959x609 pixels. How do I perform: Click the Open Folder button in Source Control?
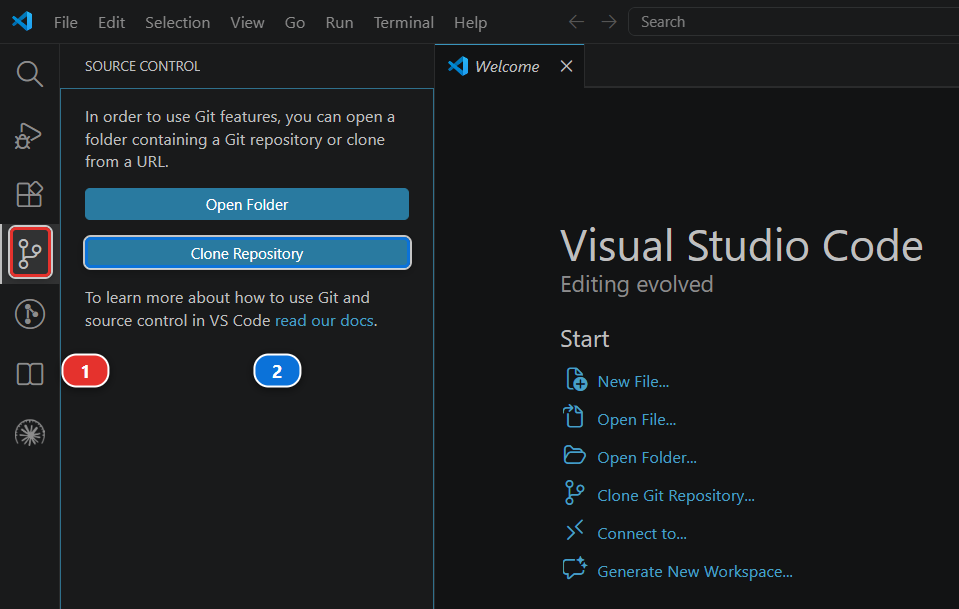(x=246, y=204)
